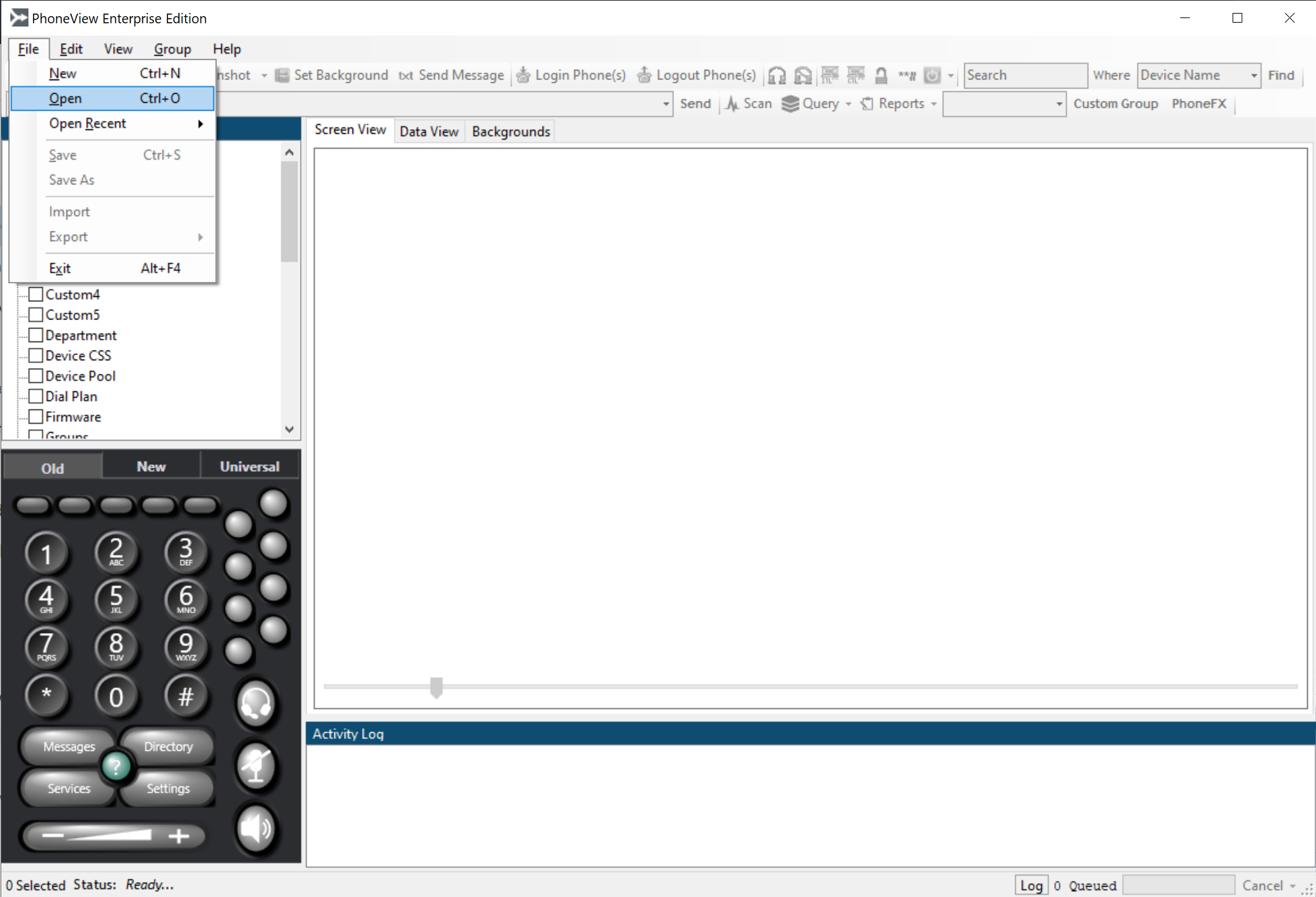Viewport: 1316px width, 897px height.
Task: Click the headset (agent login) toolbar icon
Action: click(x=777, y=76)
